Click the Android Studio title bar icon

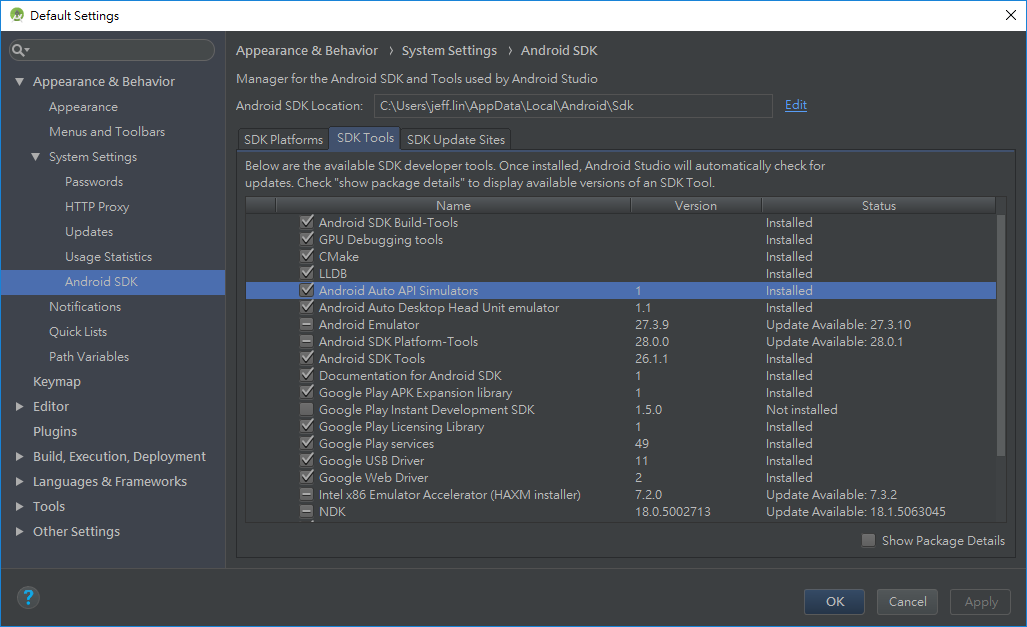point(16,15)
